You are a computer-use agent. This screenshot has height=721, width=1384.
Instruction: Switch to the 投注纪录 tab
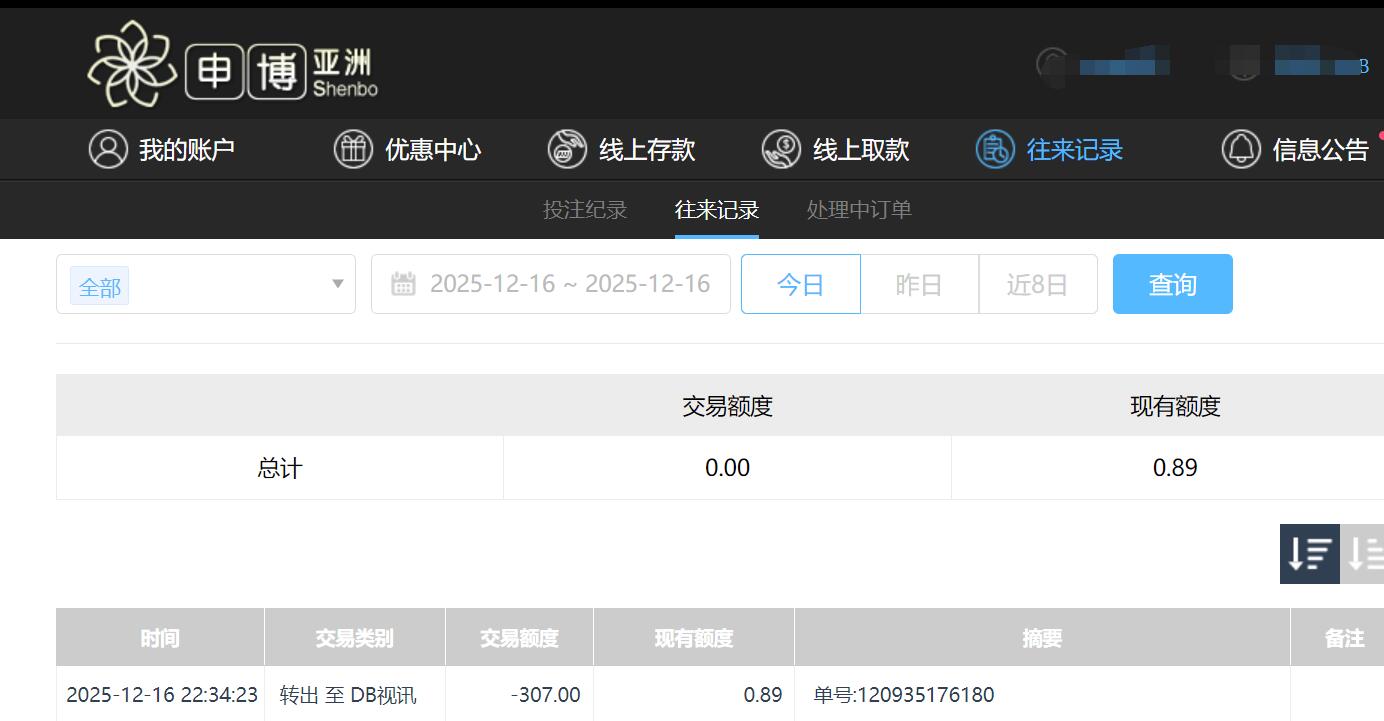[585, 210]
